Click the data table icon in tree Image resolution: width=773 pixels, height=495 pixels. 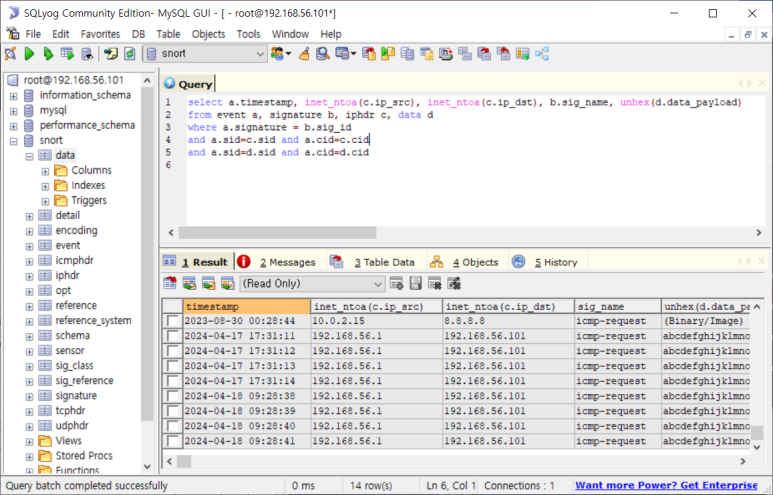coord(45,155)
